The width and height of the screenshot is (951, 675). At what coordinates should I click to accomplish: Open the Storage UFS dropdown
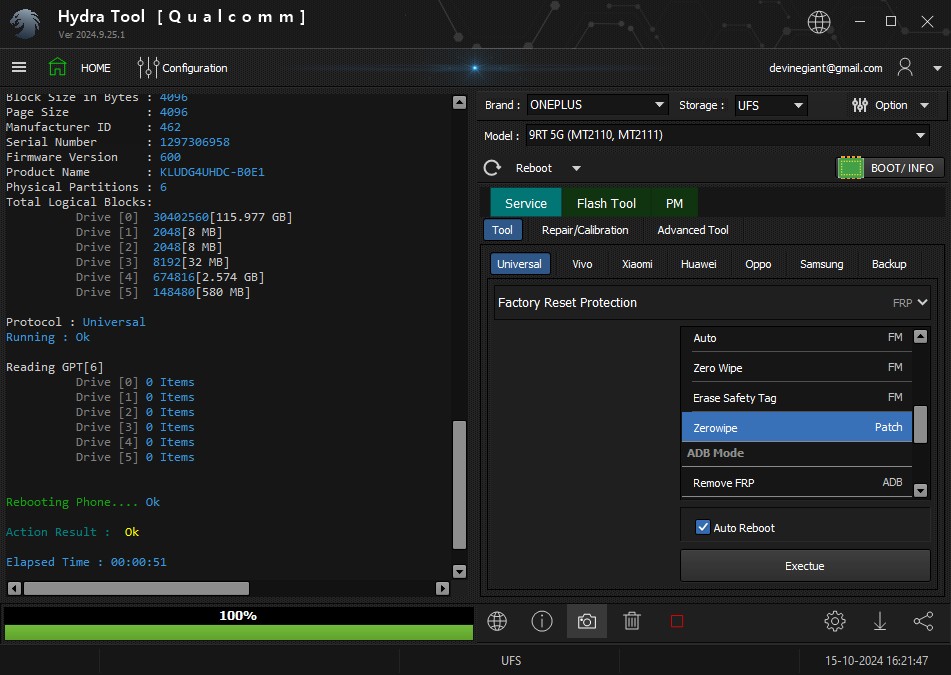tap(770, 105)
